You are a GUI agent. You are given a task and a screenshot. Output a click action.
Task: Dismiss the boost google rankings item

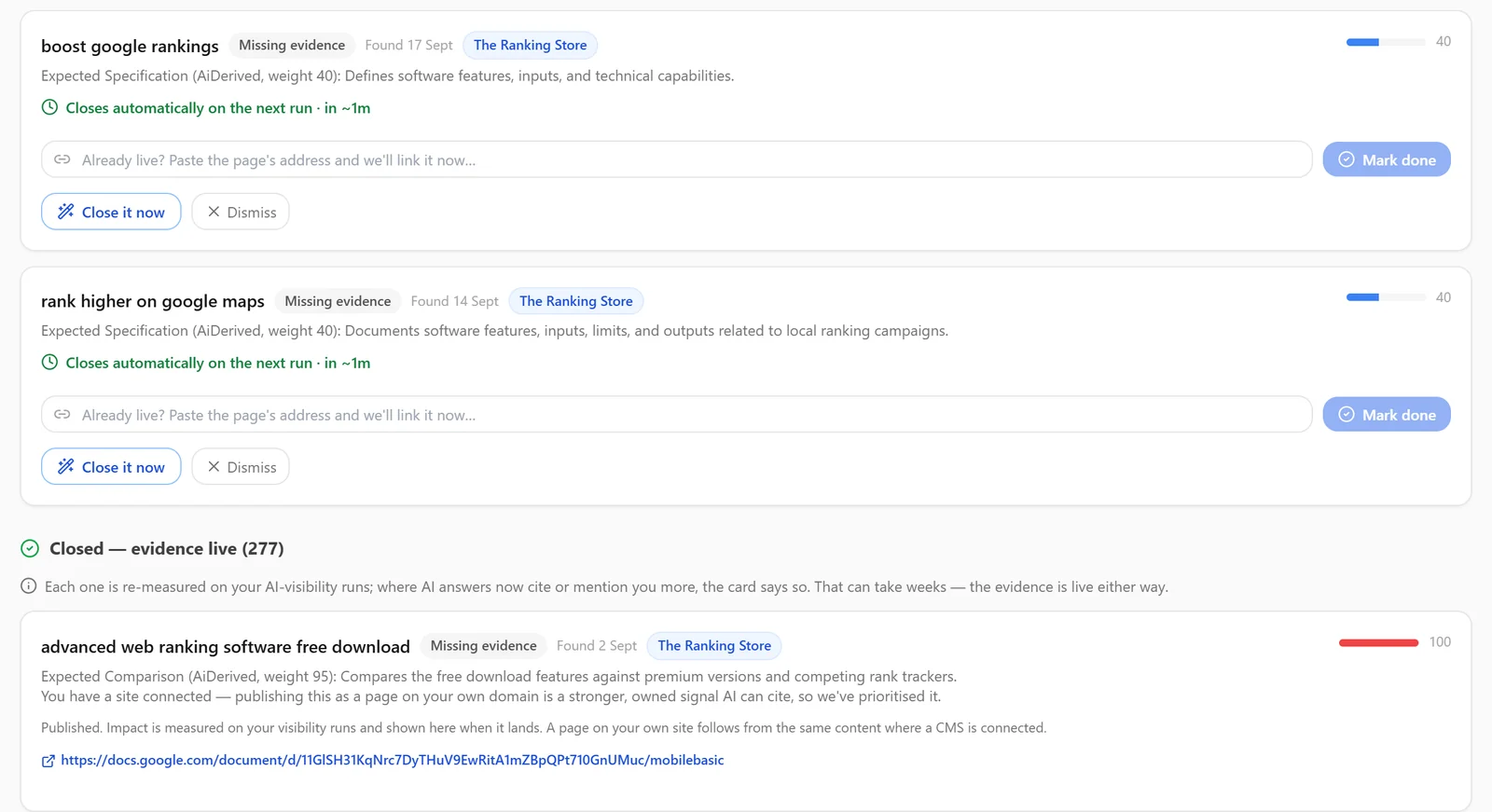241,212
